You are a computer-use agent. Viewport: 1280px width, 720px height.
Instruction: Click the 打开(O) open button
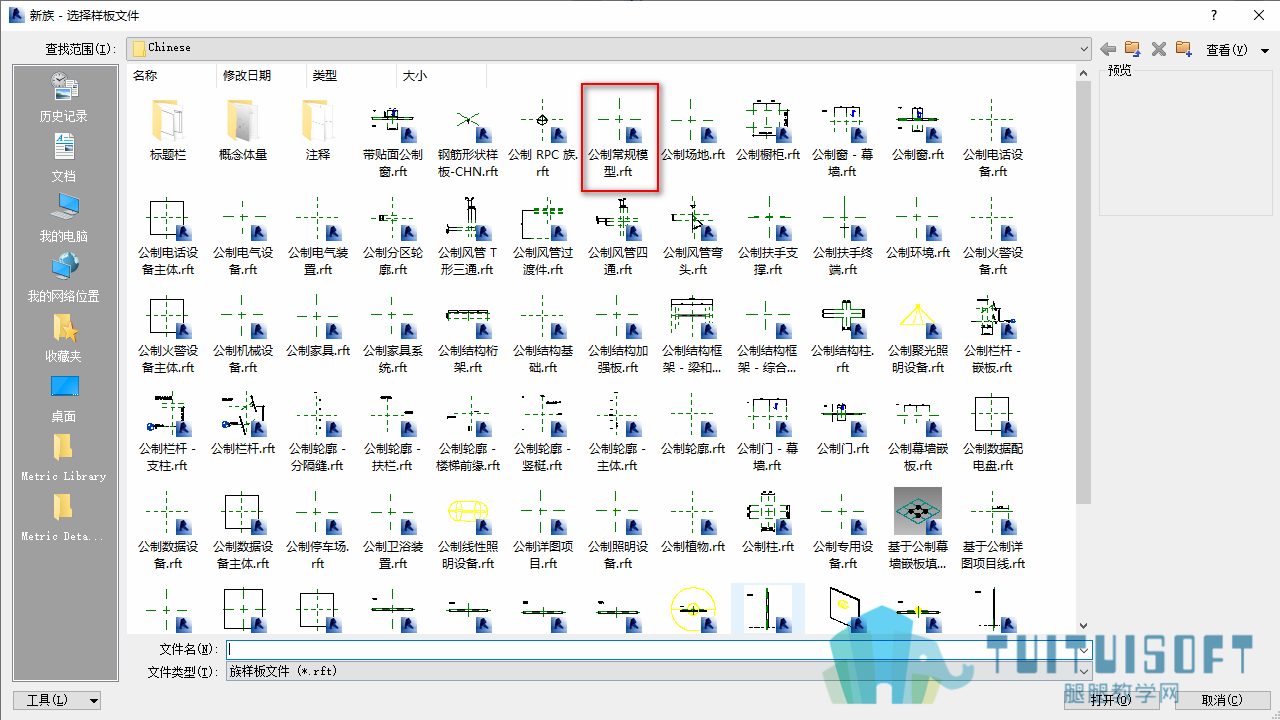coord(1112,701)
